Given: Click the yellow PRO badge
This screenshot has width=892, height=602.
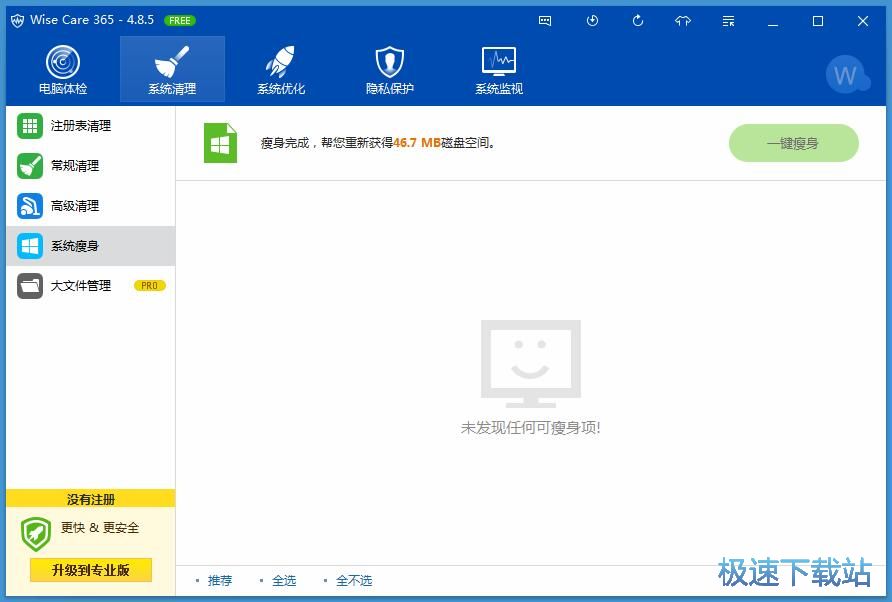Looking at the screenshot, I should point(150,286).
